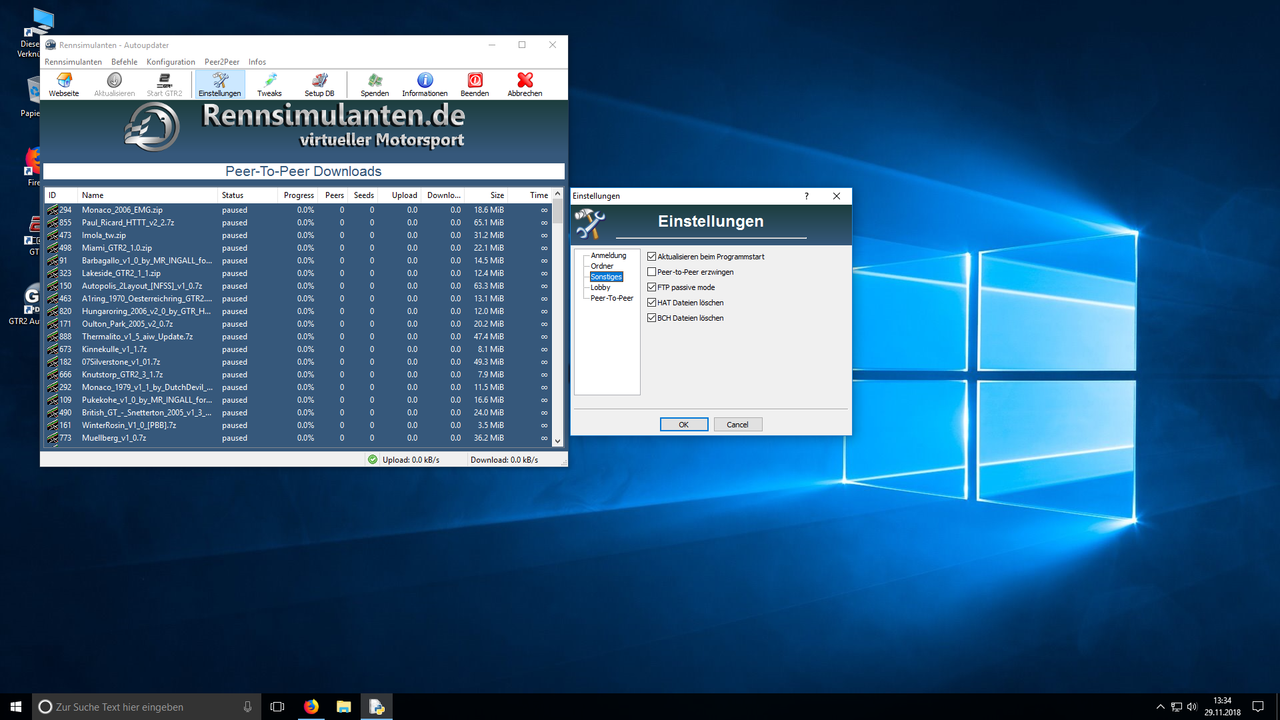Select row Oulton_Park_2005_v2_0.7z
Screen dimensions: 1280x720
(x=298, y=324)
